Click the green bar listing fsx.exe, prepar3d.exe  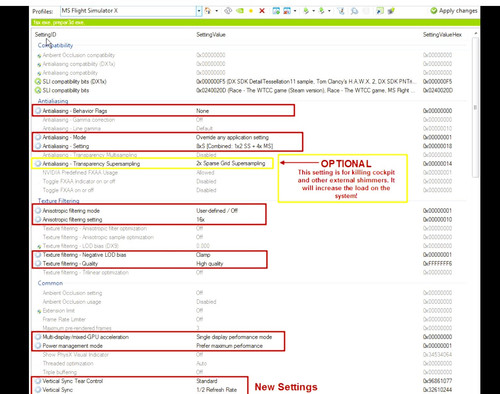click(x=256, y=22)
